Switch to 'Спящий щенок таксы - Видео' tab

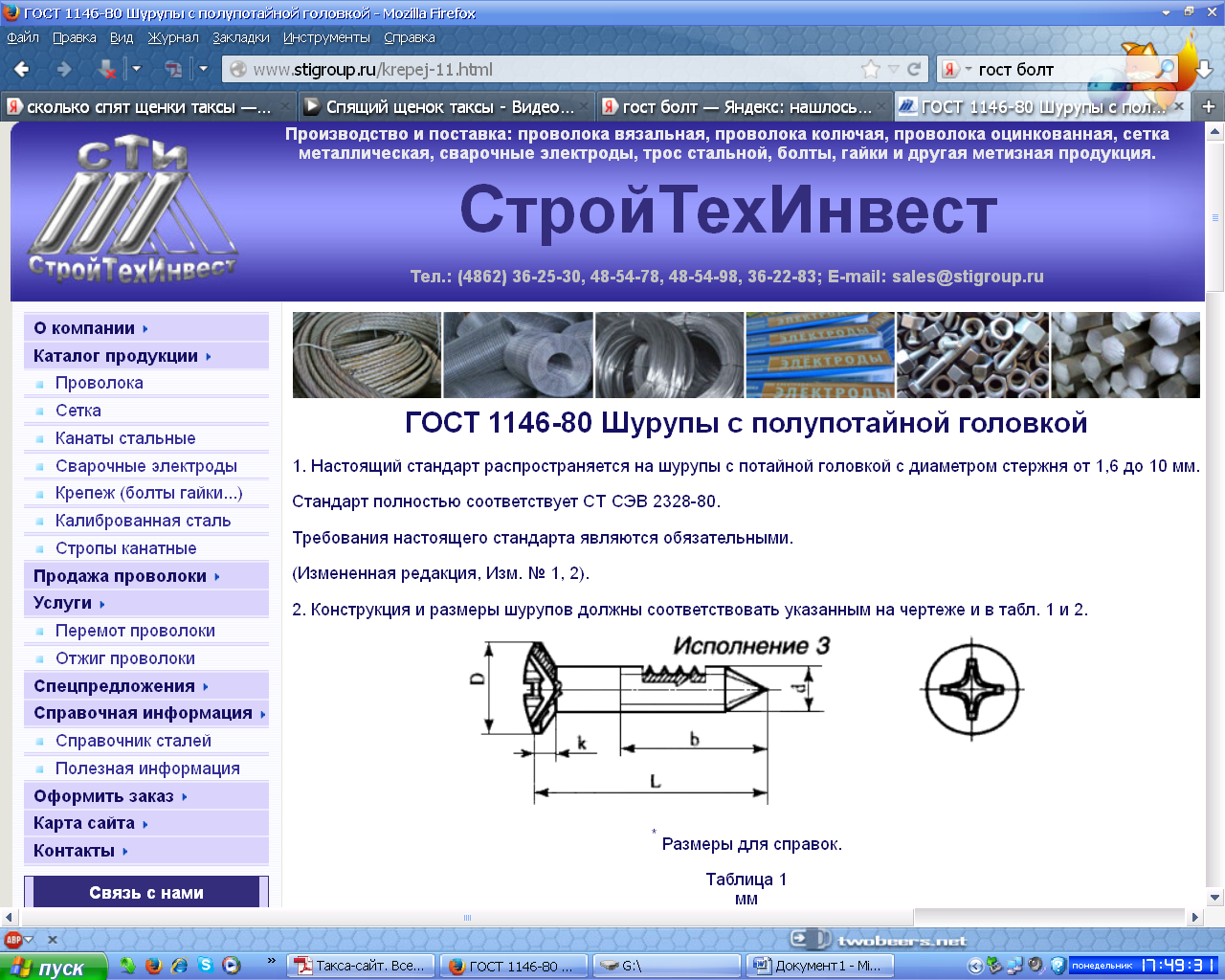(446, 106)
